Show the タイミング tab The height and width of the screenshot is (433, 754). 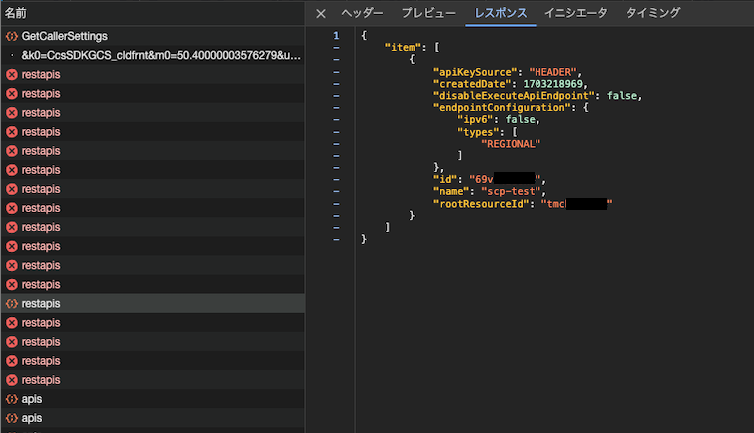653,13
